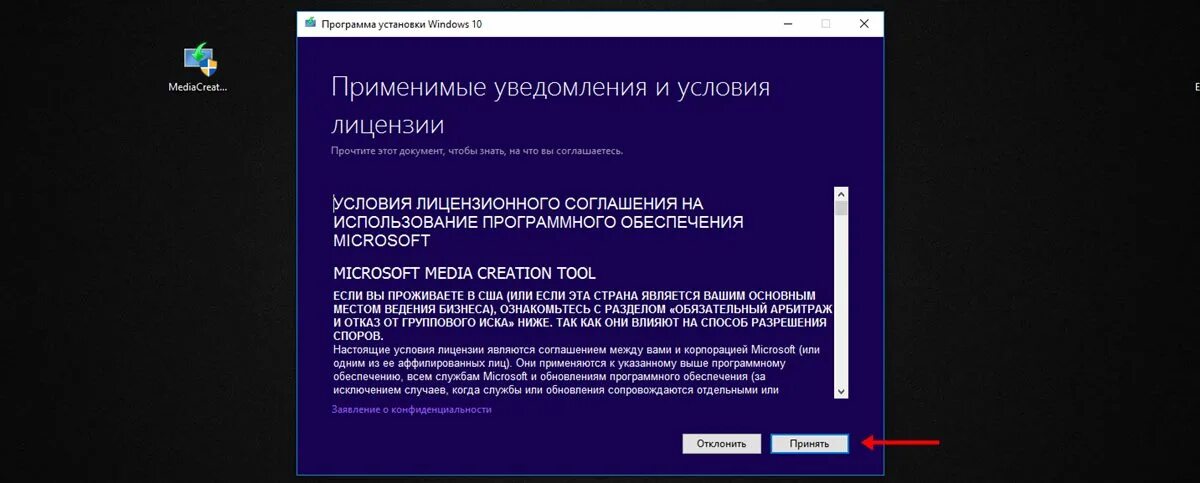The width and height of the screenshot is (1200, 483).
Task: Click the Windows 10 setup title bar icon
Action: pyautogui.click(x=310, y=23)
